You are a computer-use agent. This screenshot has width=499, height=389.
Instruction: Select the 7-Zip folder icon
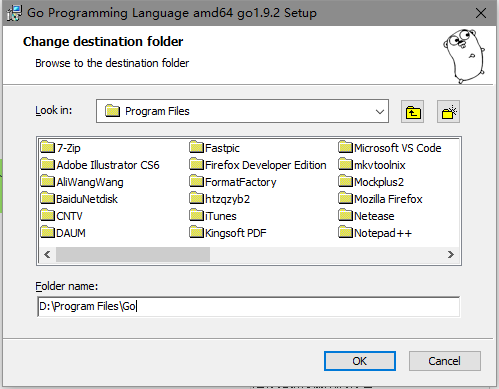47,147
